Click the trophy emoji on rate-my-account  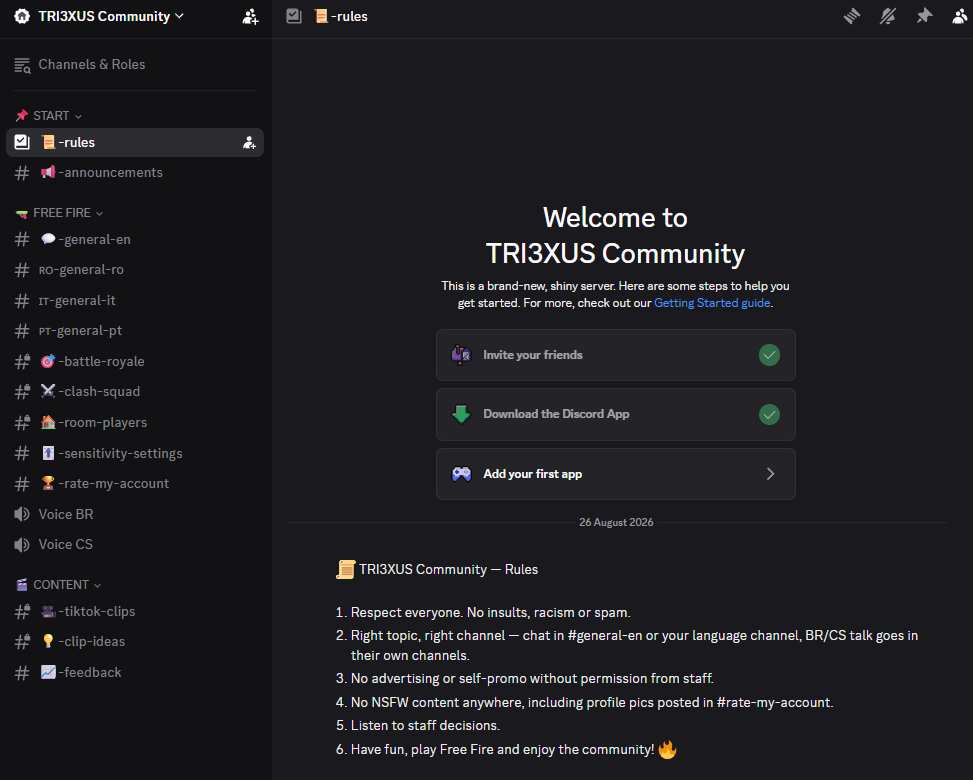coord(48,483)
